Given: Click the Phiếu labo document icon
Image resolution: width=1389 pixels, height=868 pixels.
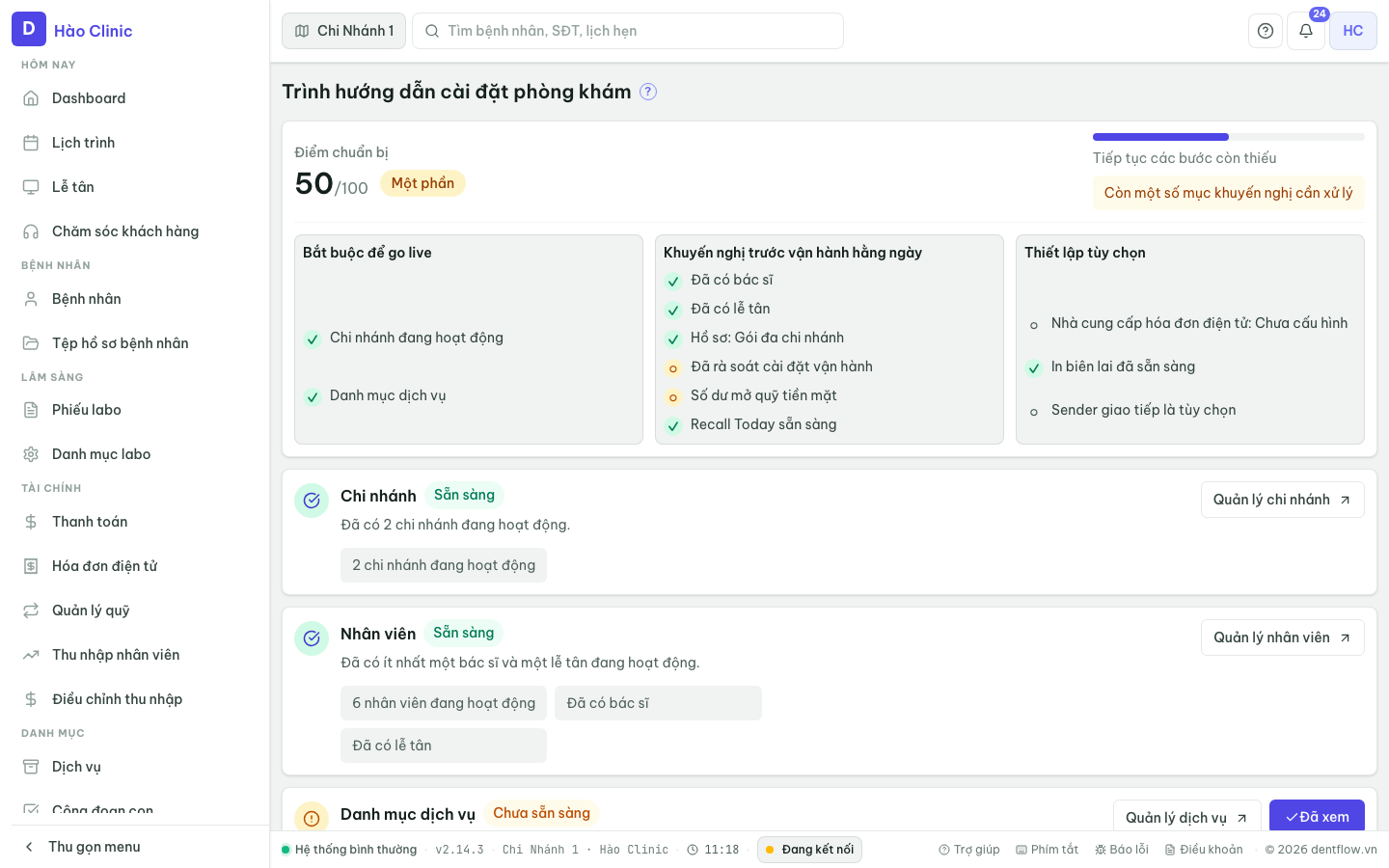Looking at the screenshot, I should click(31, 410).
